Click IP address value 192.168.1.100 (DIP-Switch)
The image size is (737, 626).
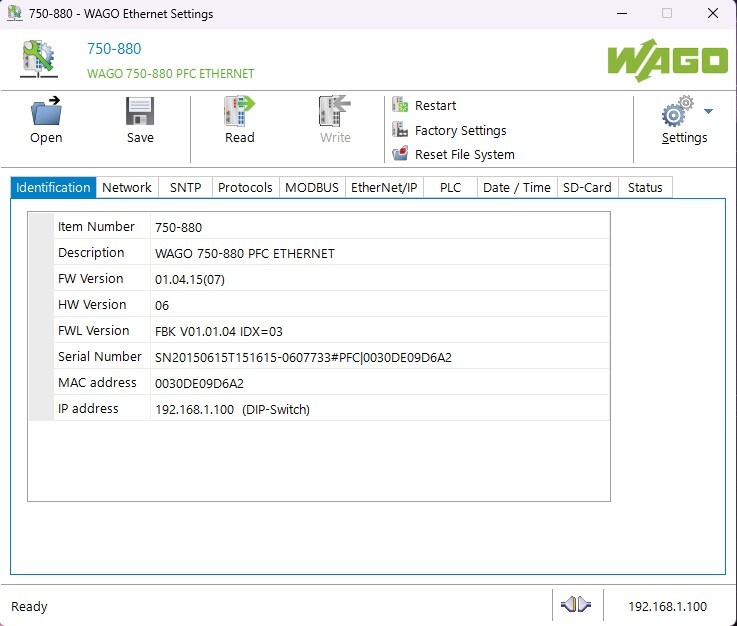coord(232,410)
